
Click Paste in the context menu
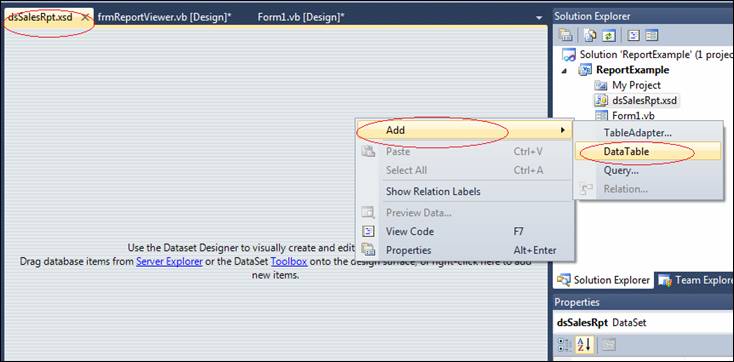[464, 151]
